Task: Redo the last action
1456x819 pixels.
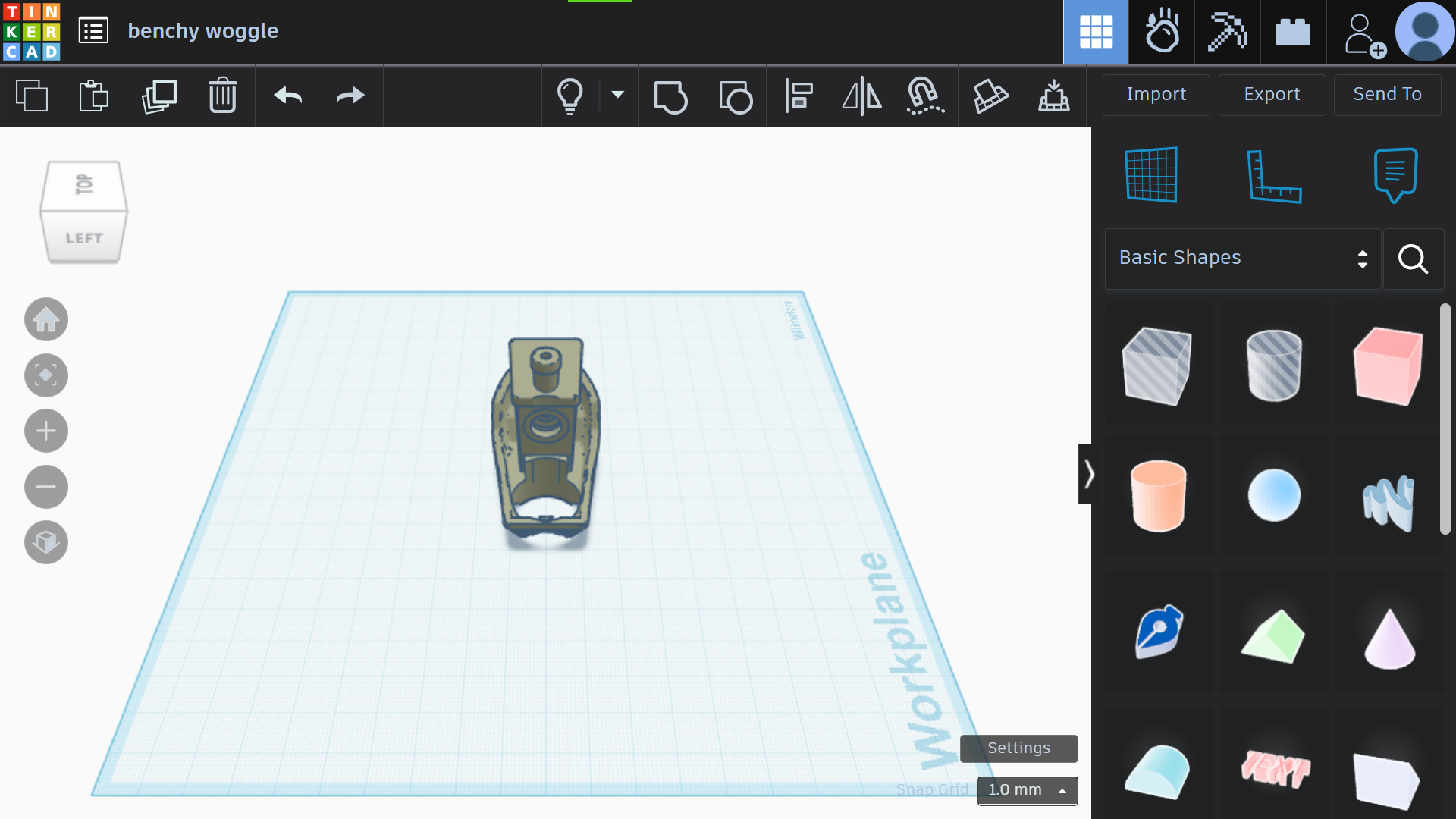Action: coord(350,96)
